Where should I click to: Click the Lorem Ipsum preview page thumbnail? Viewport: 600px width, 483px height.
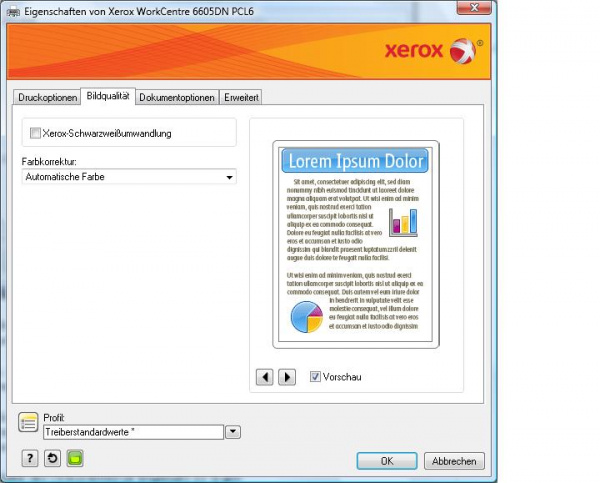point(355,245)
